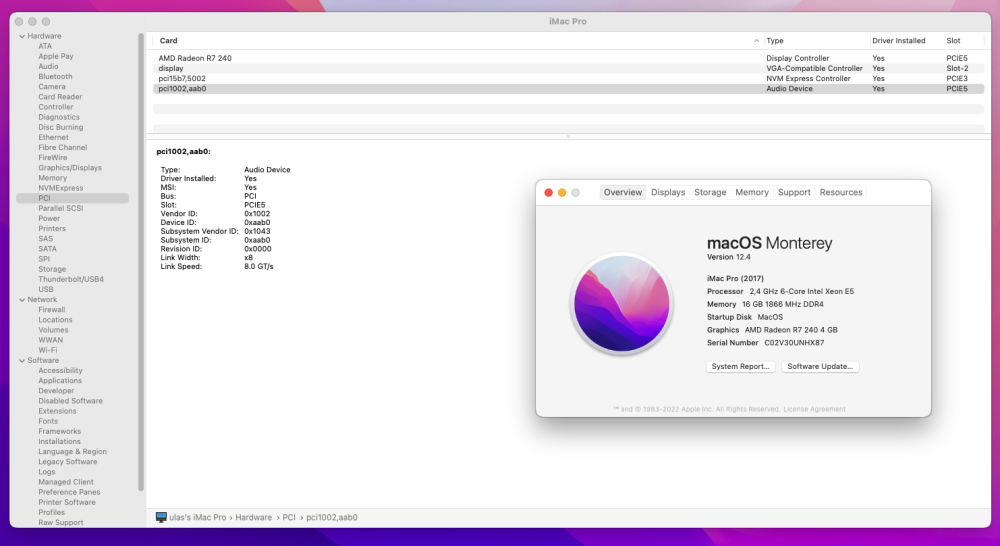Select Disc Burning in sidebar
1000x546 pixels.
point(61,128)
